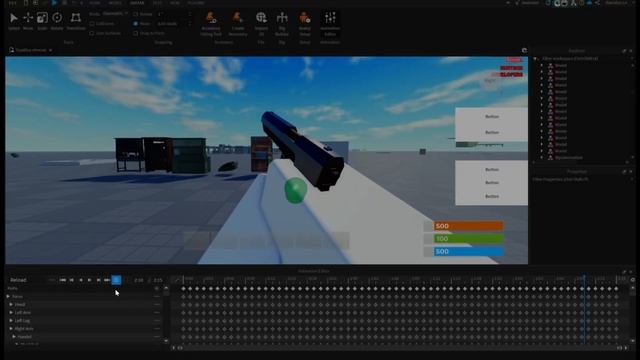640x360 pixels.
Task: Open the Avatar Setup tool
Action: click(x=304, y=24)
